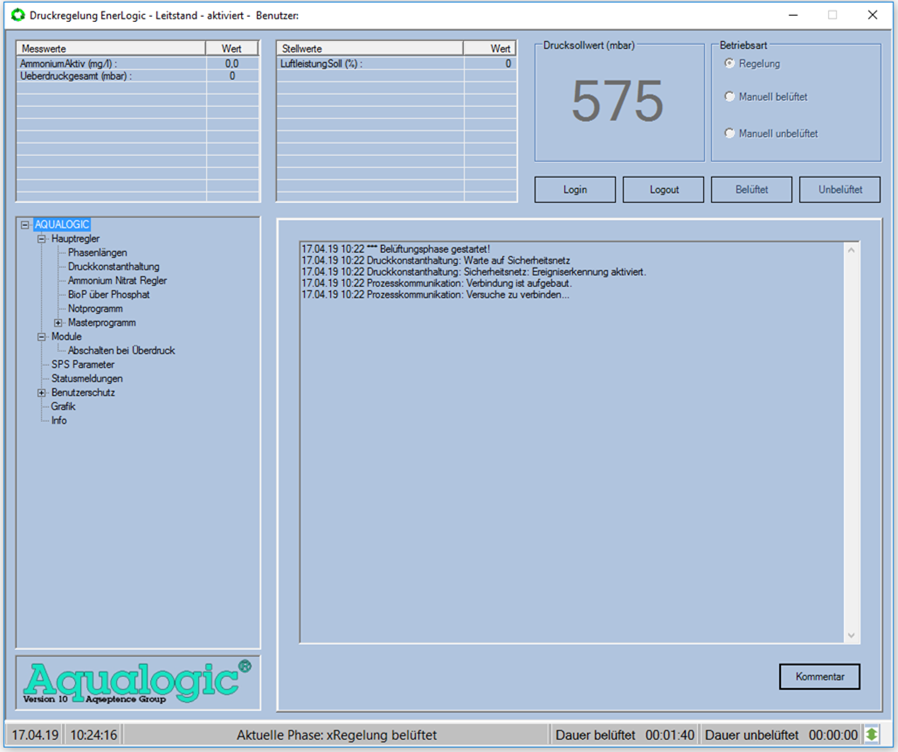Click the log scrollbar down arrow
The height and width of the screenshot is (752, 898).
click(851, 636)
